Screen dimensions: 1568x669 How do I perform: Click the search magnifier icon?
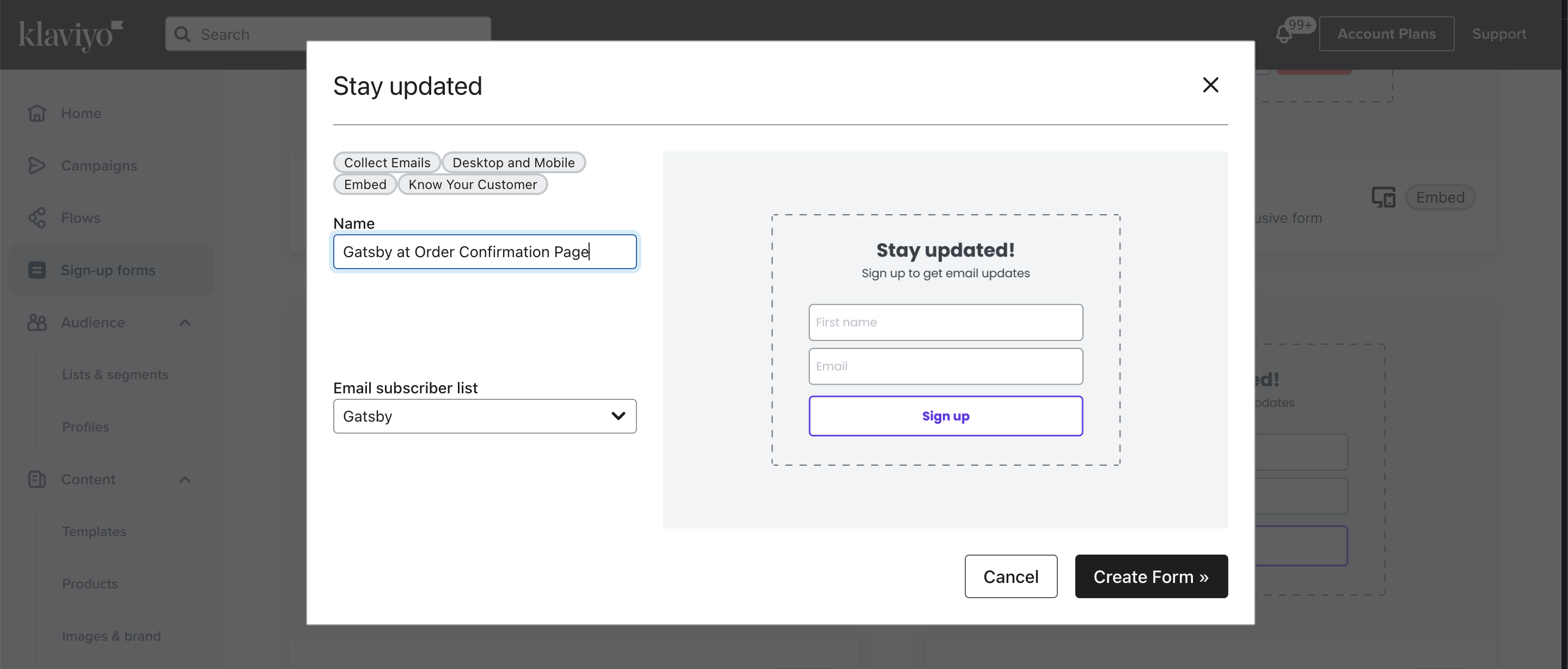182,34
